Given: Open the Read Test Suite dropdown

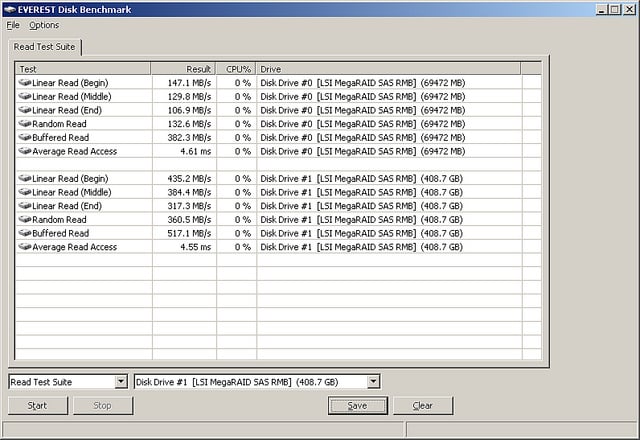Looking at the screenshot, I should 121,381.
